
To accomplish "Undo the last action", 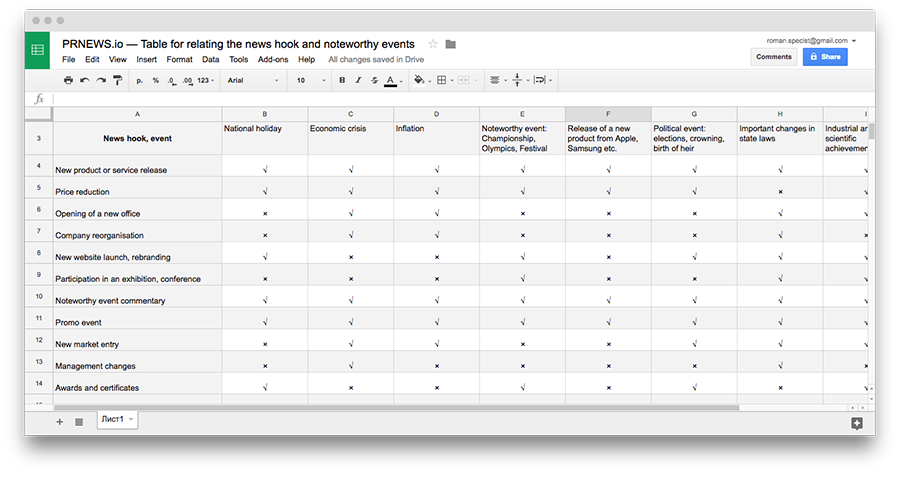I will (x=85, y=80).
